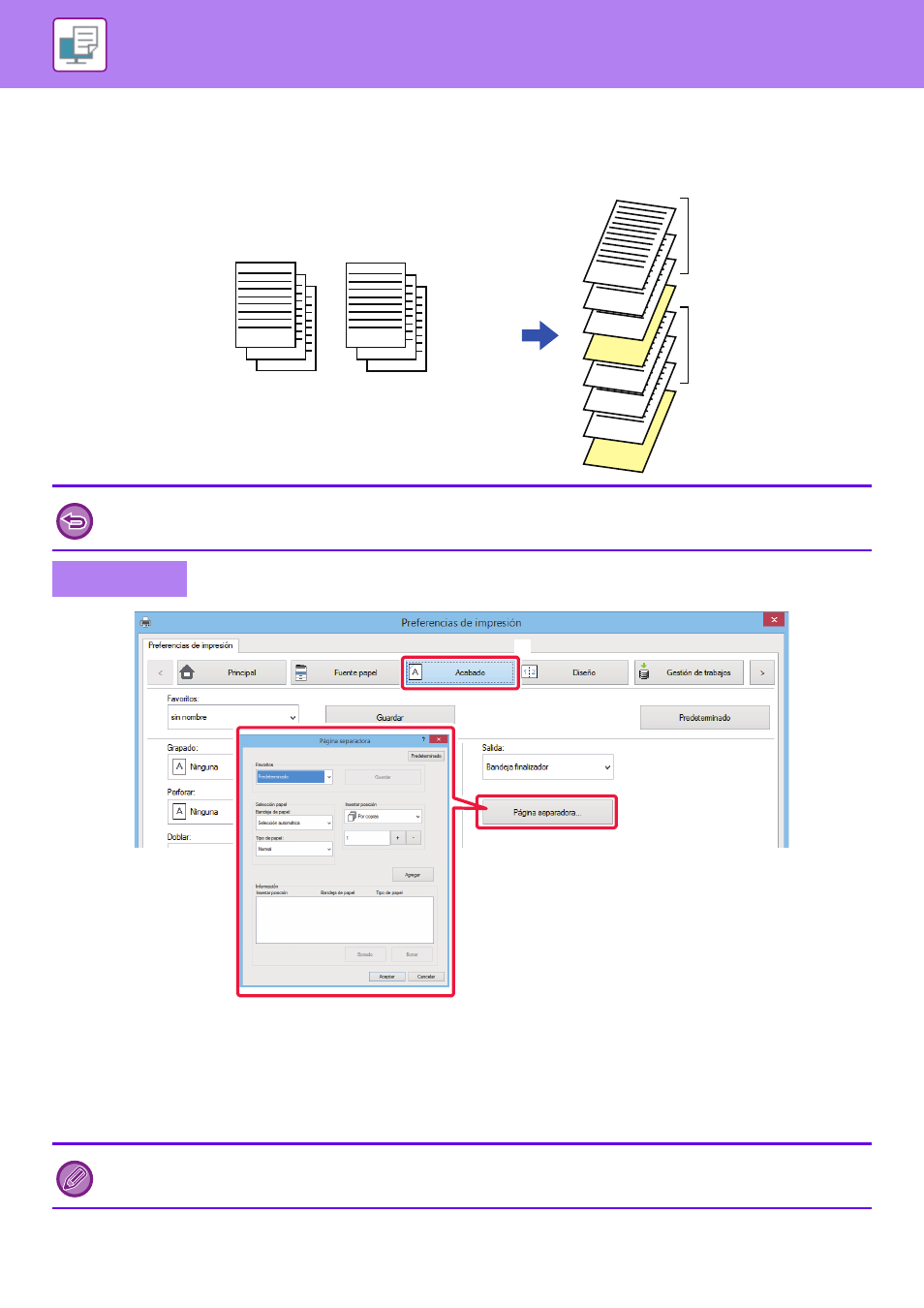Click Guardar in Preferencias de impresión

pos(389,718)
